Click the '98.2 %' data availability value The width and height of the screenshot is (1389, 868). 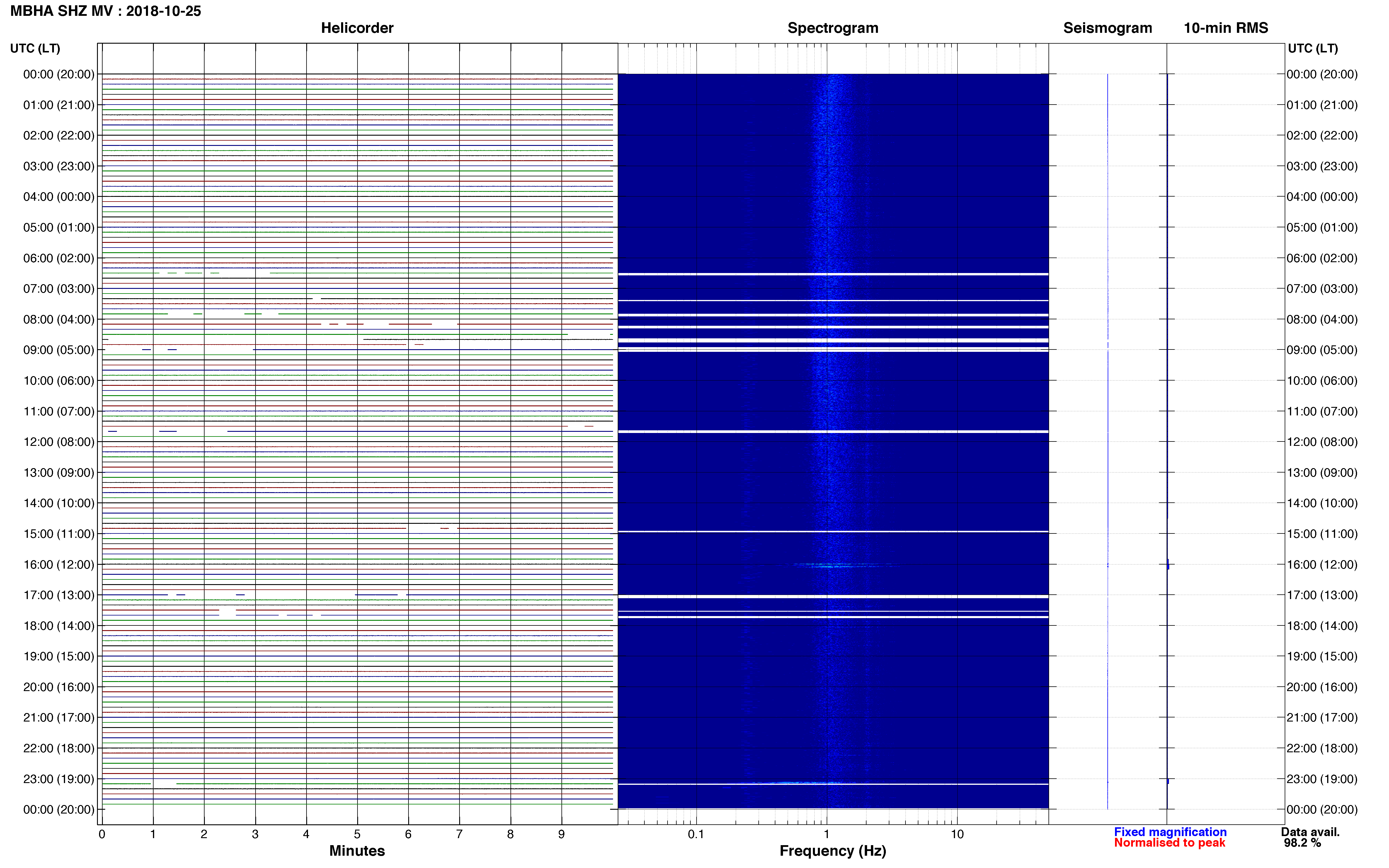[1302, 843]
